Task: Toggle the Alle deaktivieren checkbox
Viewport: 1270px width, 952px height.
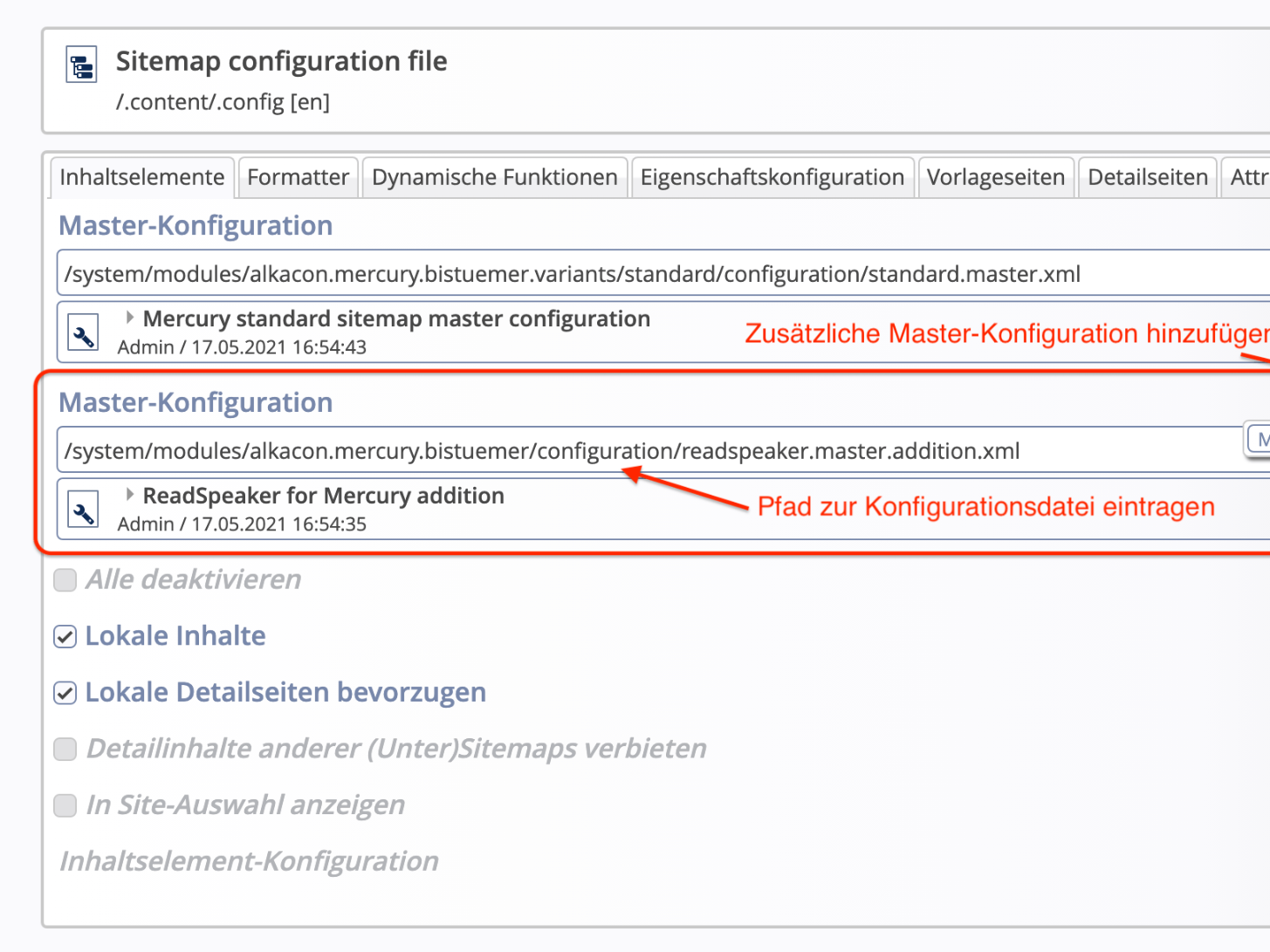Action: coord(65,579)
